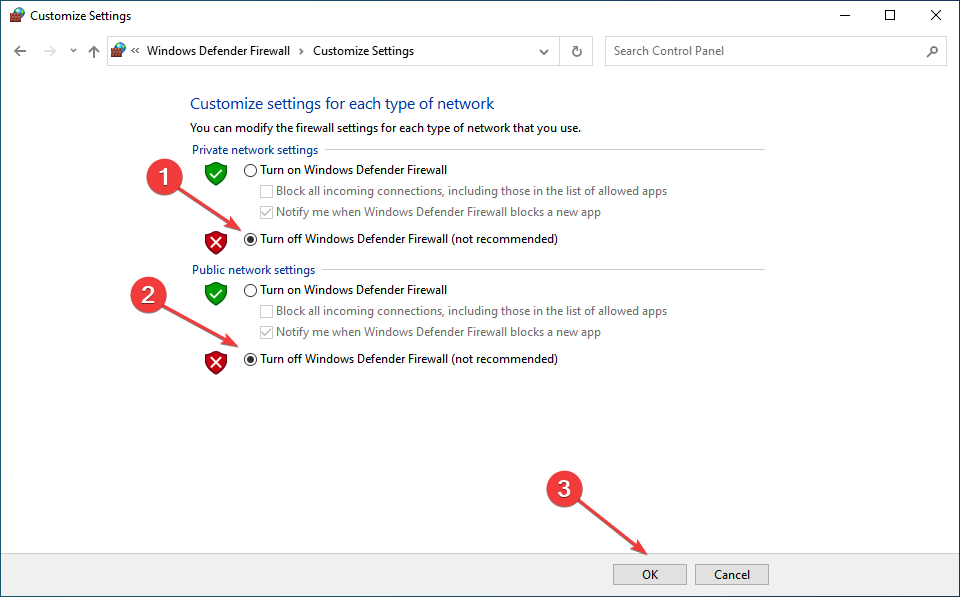Click the red shield under Private settings
960x597 pixels.
pos(216,242)
